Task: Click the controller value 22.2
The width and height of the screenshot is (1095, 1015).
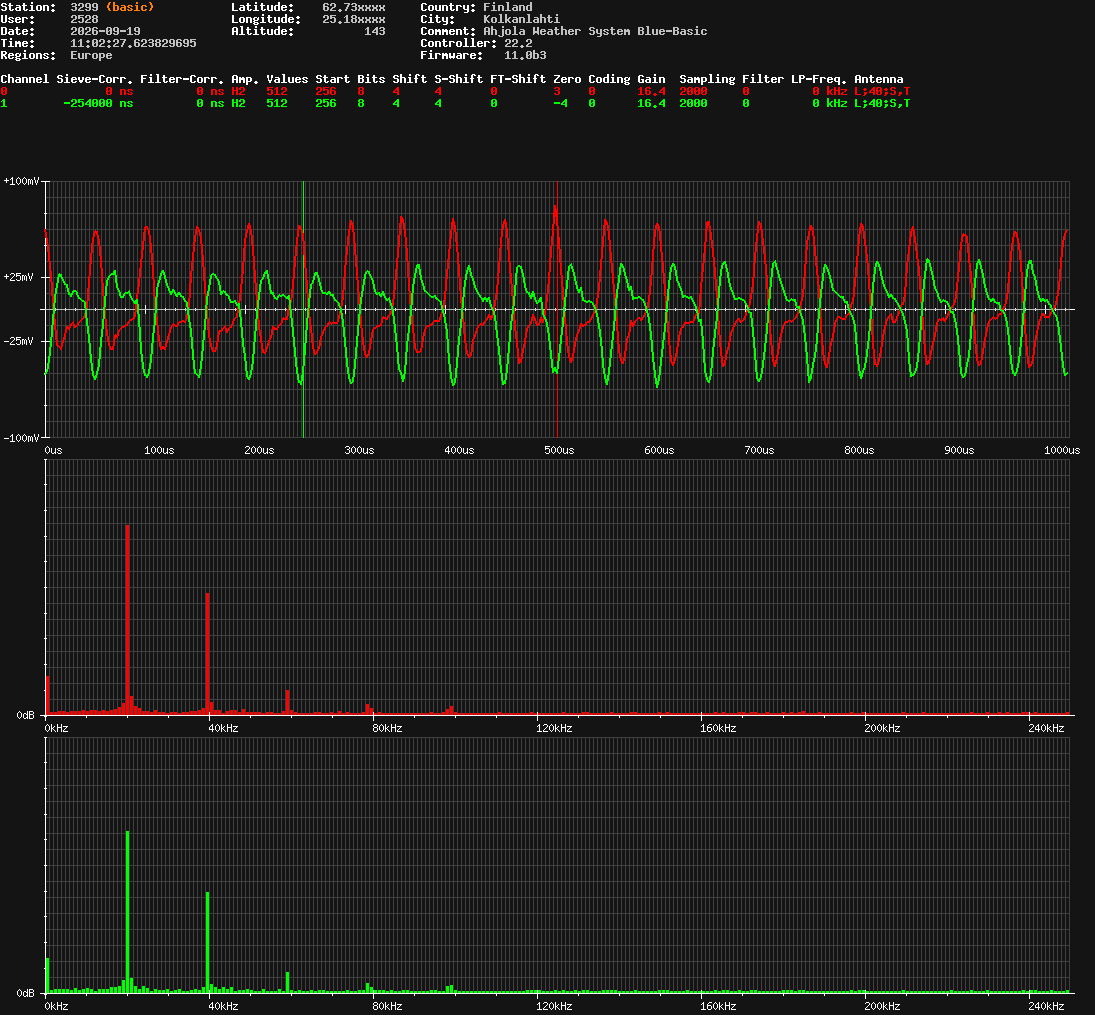Action: [518, 43]
